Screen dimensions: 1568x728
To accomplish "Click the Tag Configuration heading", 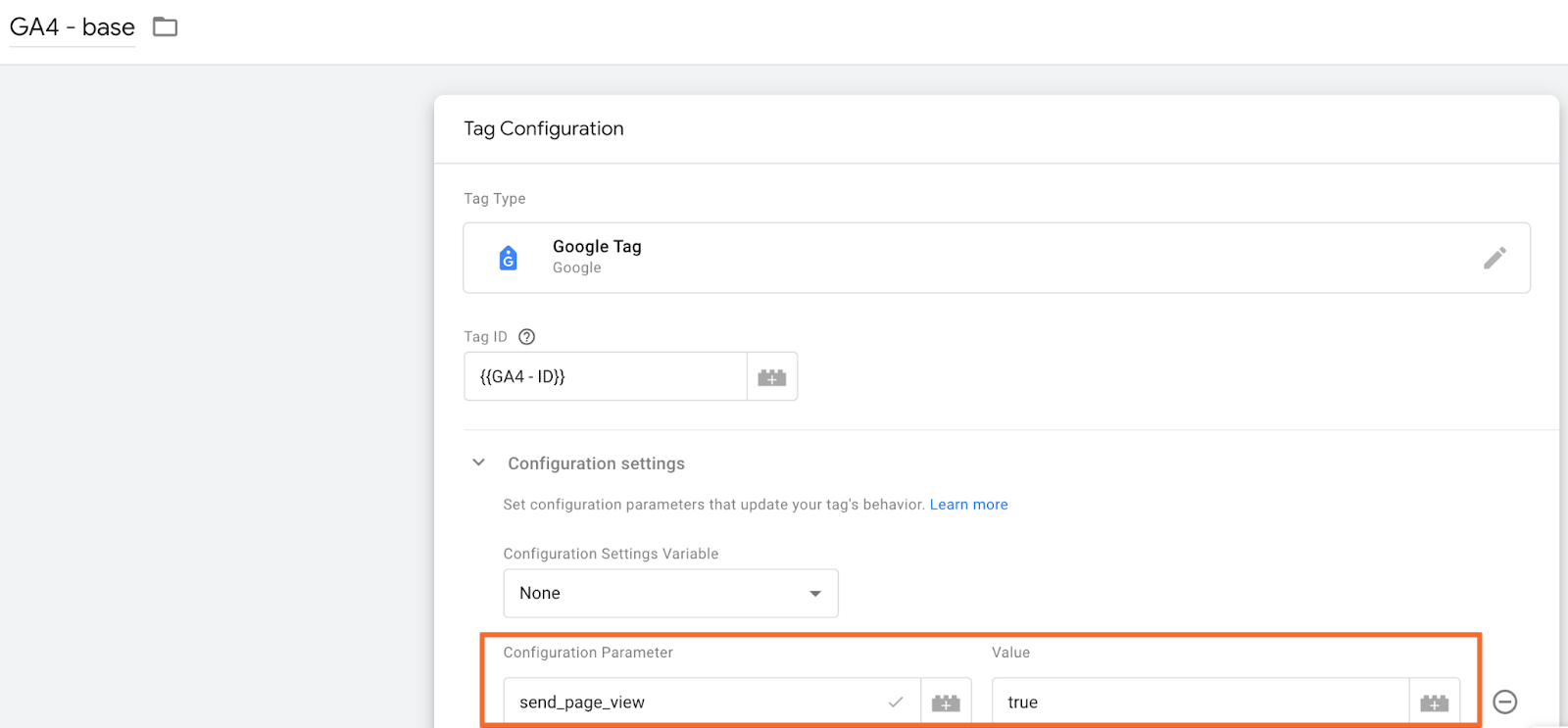I will click(544, 128).
